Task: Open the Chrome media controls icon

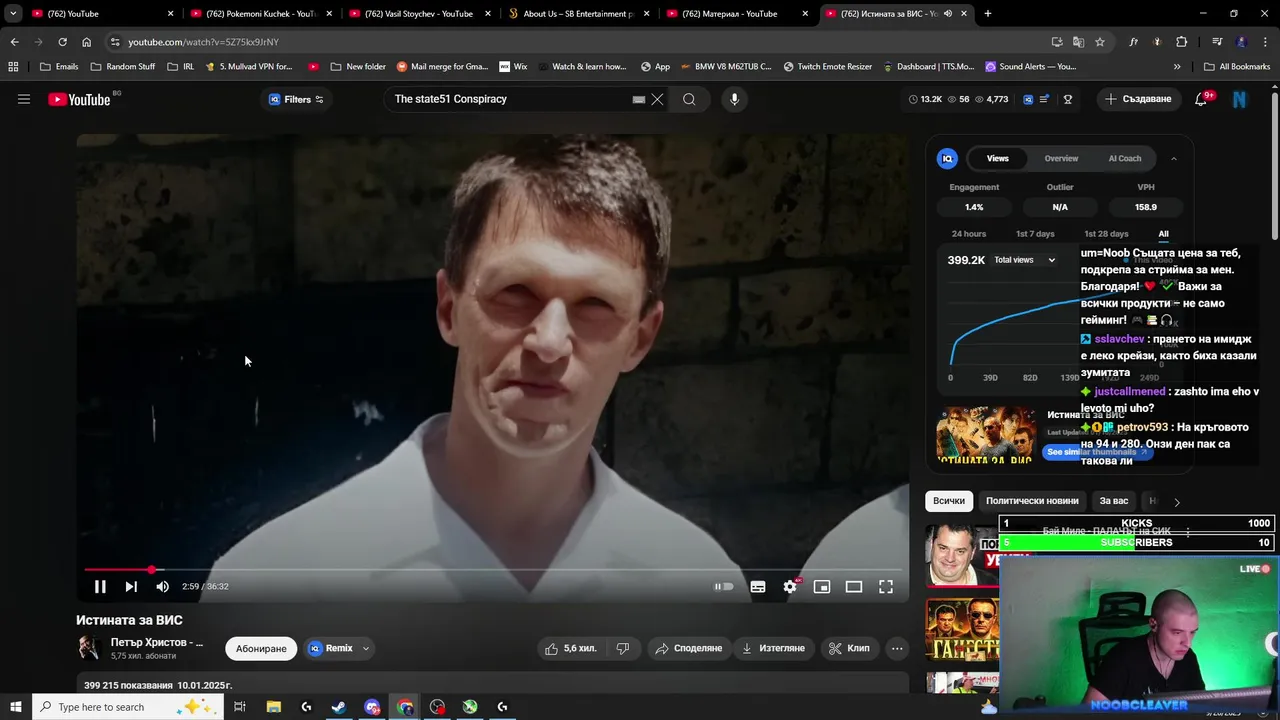Action: [1217, 42]
